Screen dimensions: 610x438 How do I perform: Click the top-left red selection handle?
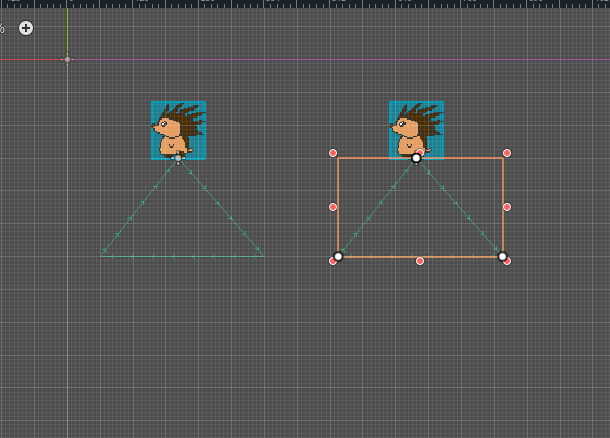[333, 153]
